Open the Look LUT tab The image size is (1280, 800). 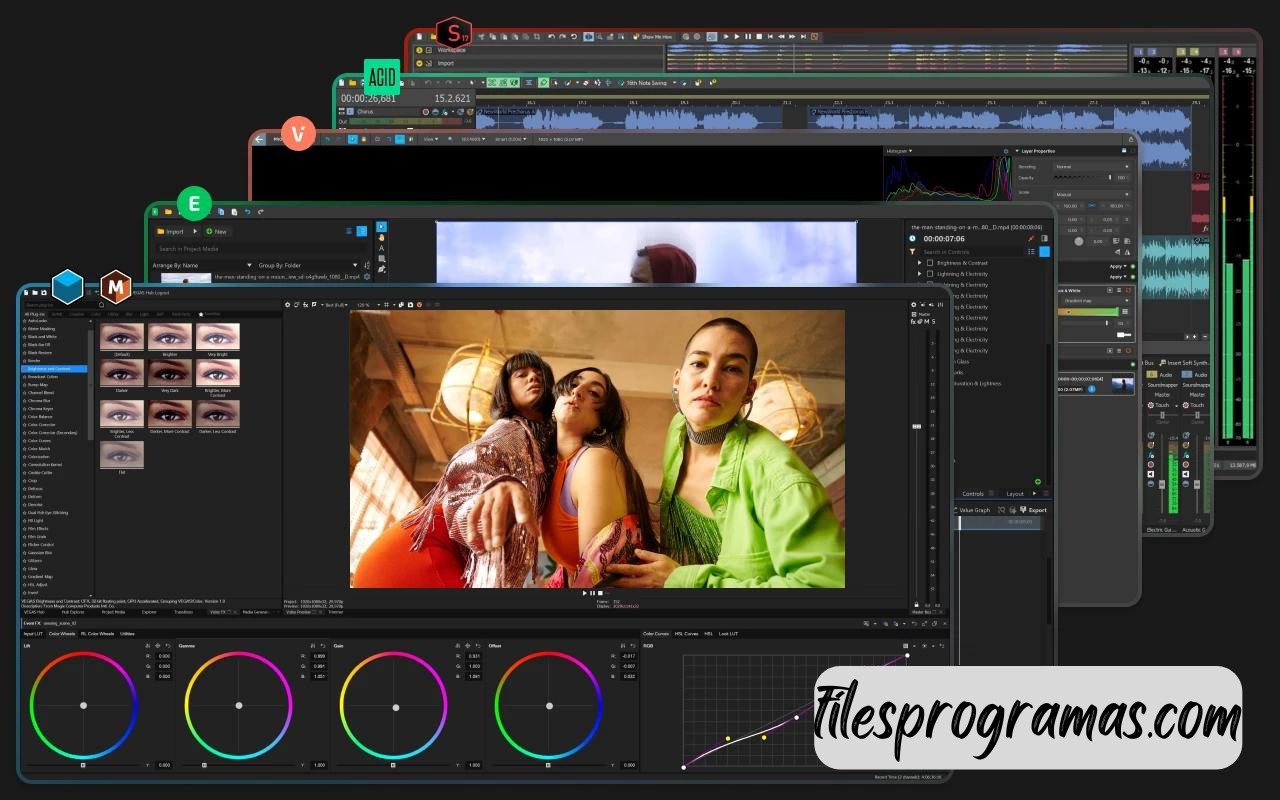728,634
